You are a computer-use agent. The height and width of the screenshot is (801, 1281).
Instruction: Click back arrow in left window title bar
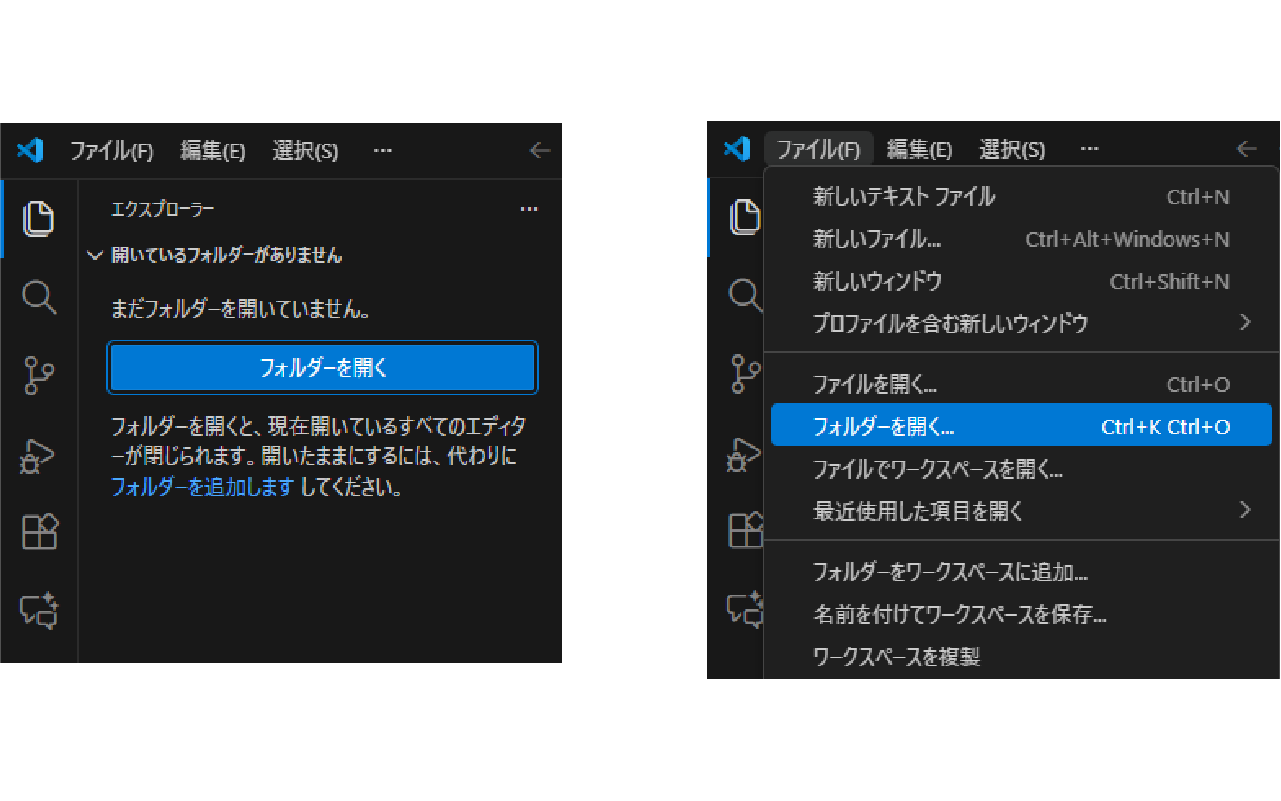(x=540, y=151)
